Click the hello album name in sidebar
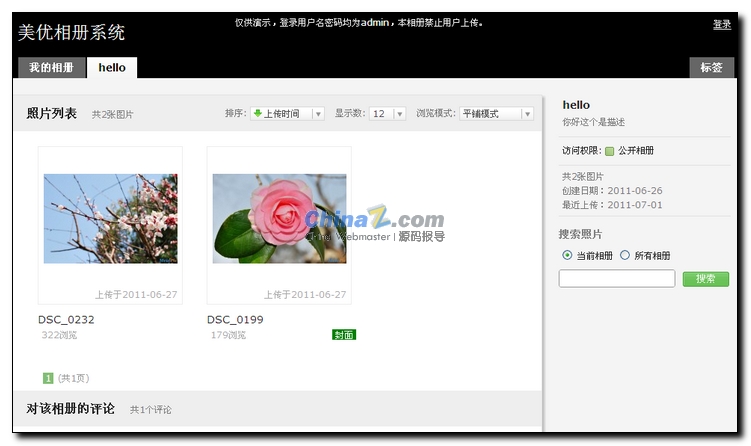The height and width of the screenshot is (446, 751). pos(576,105)
